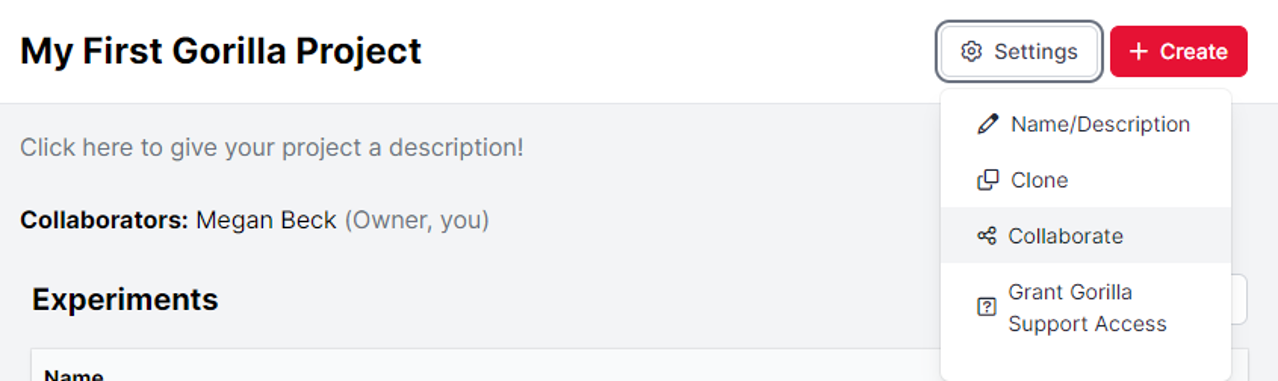Click the (Owner, you) role text
Viewport: 1278px width, 381px height.
click(x=417, y=220)
